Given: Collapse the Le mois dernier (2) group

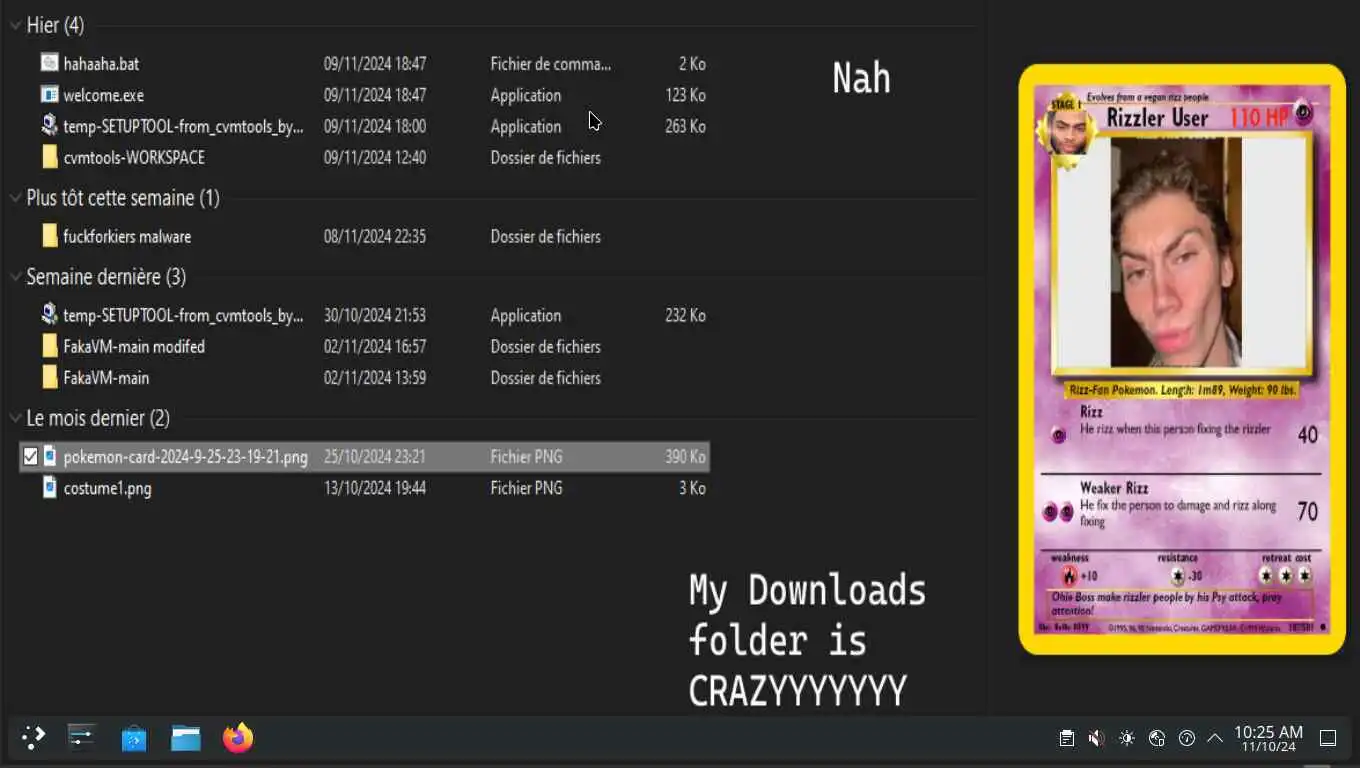Looking at the screenshot, I should click(x=15, y=418).
